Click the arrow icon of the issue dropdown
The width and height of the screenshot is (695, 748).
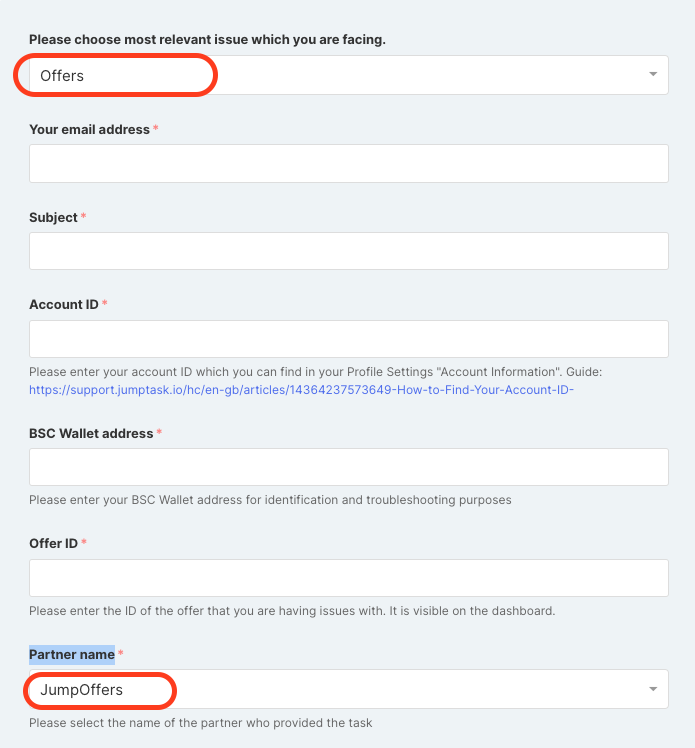(653, 74)
